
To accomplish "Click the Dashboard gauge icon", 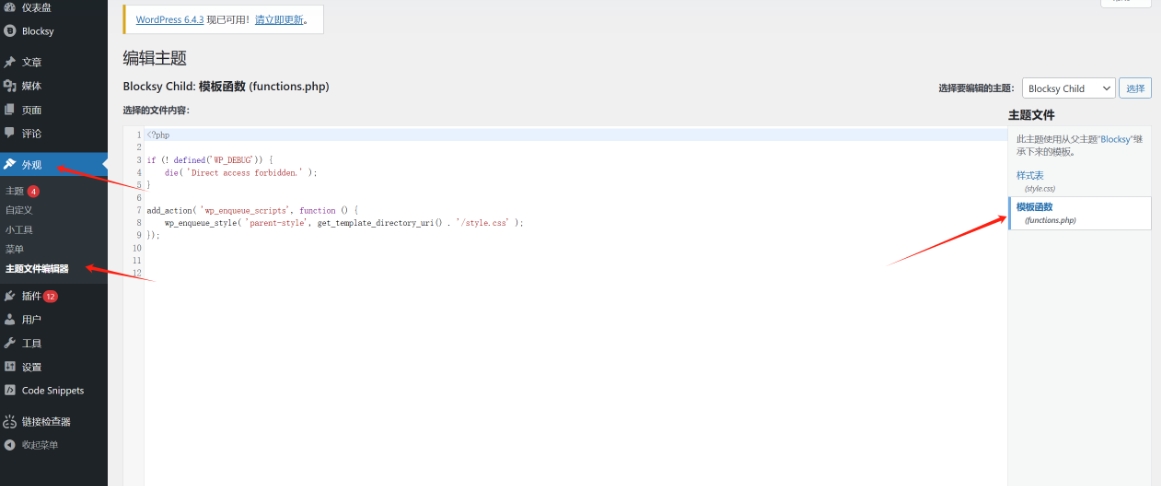I will click(10, 7).
